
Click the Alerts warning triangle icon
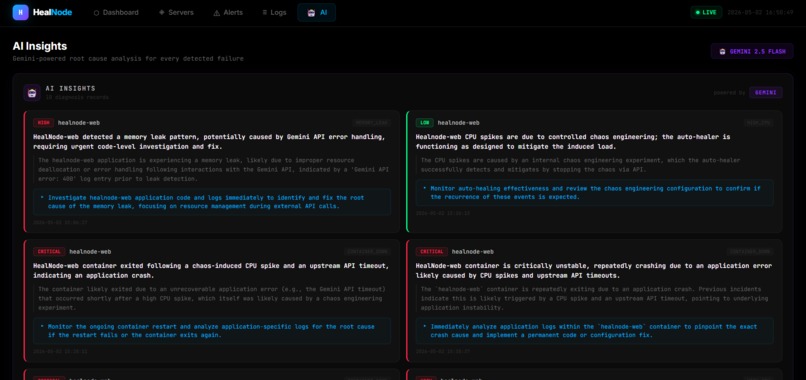[x=216, y=13]
